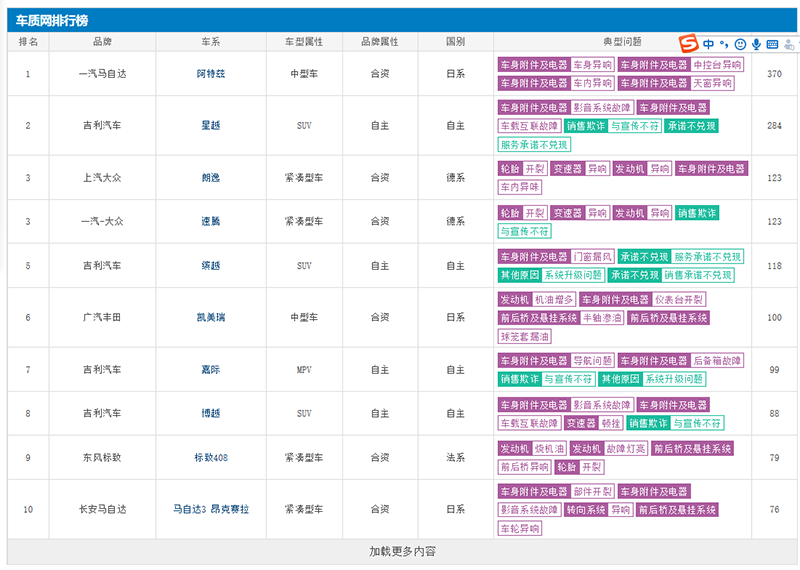Click the 中控台异响 issue tag
This screenshot has width=800, height=570.
(x=717, y=65)
